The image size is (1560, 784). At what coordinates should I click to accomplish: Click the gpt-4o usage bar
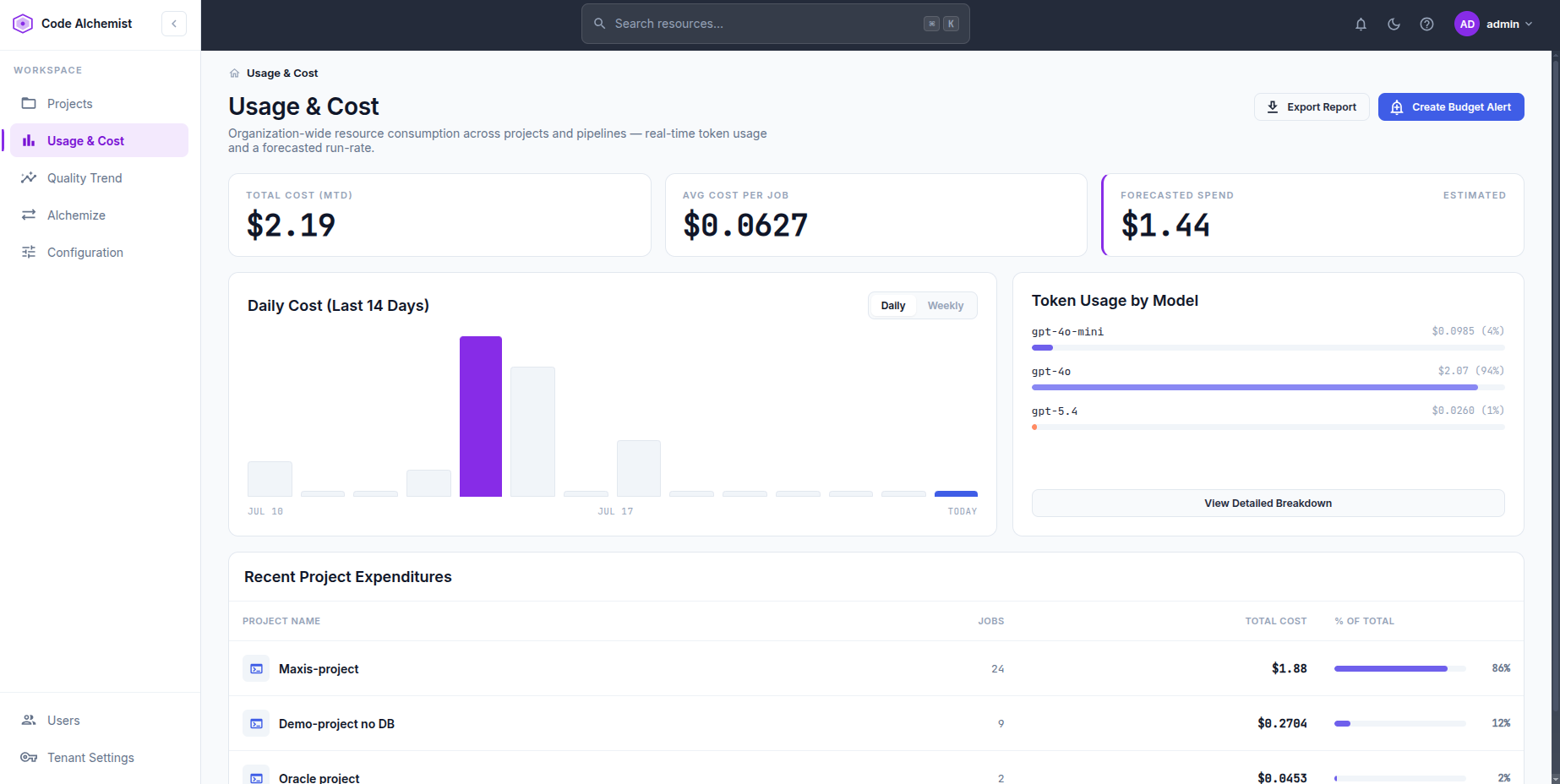click(1268, 387)
